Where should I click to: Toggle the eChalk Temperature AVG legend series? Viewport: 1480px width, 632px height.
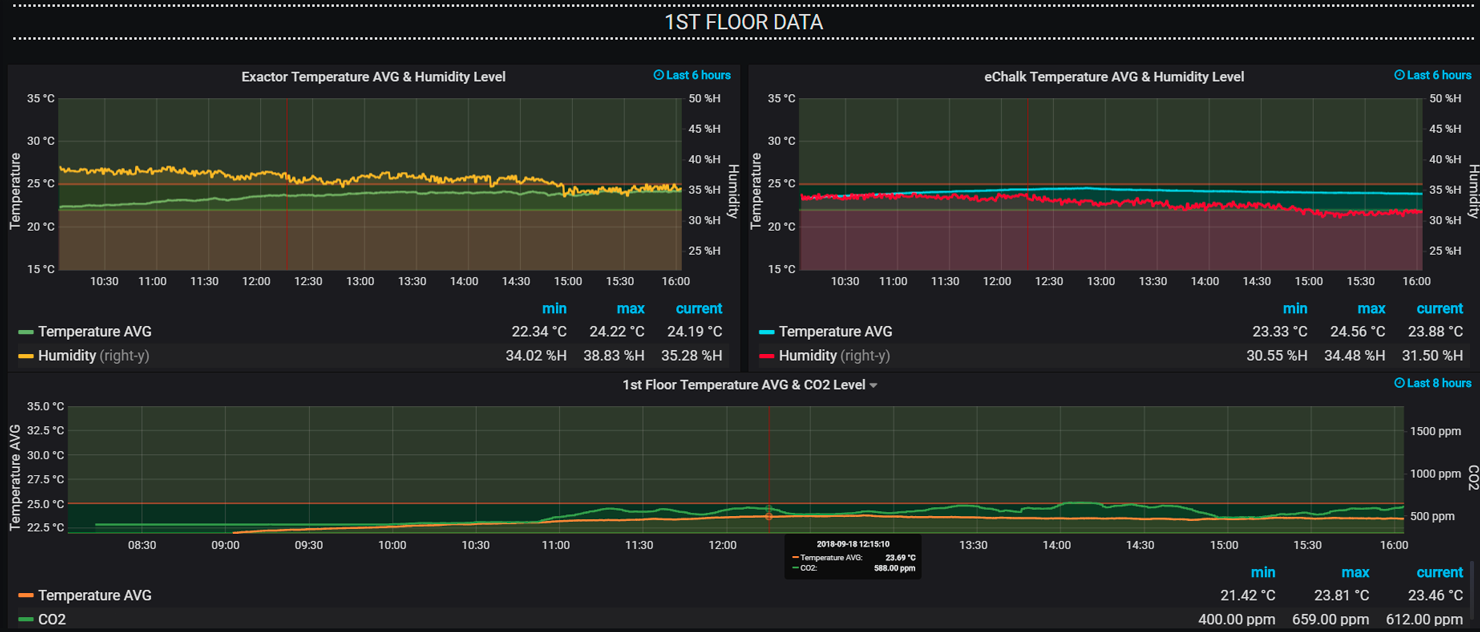pyautogui.click(x=835, y=331)
